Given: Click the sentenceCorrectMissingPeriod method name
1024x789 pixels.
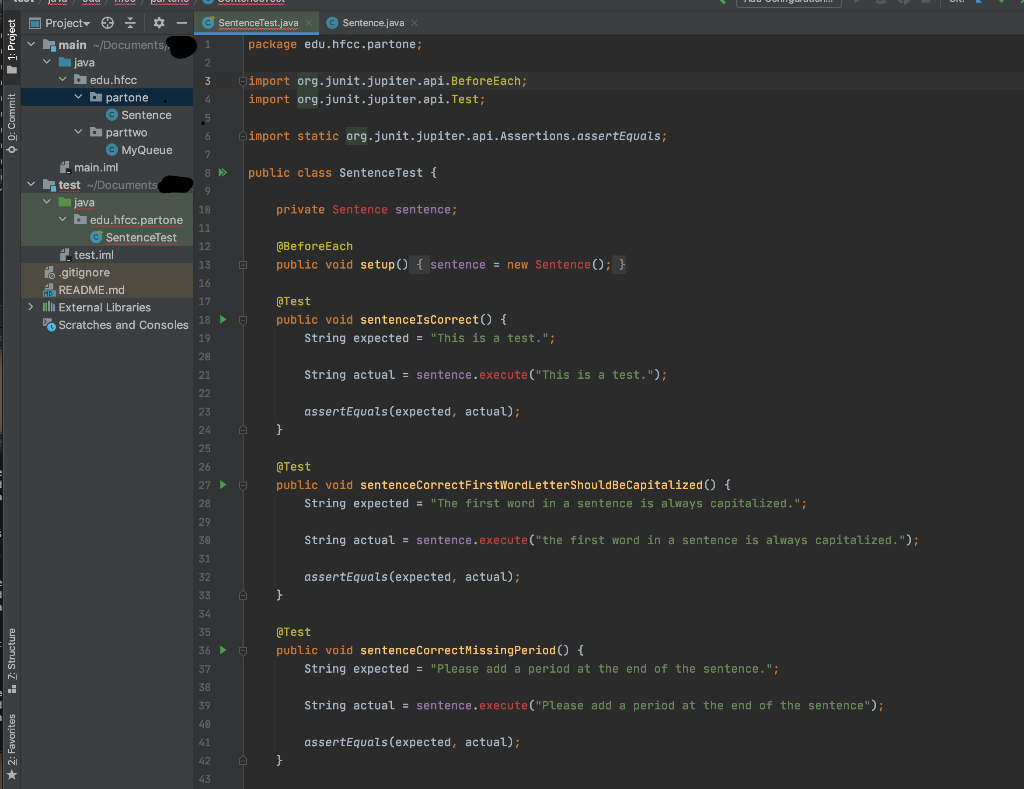Looking at the screenshot, I should pyautogui.click(x=458, y=650).
